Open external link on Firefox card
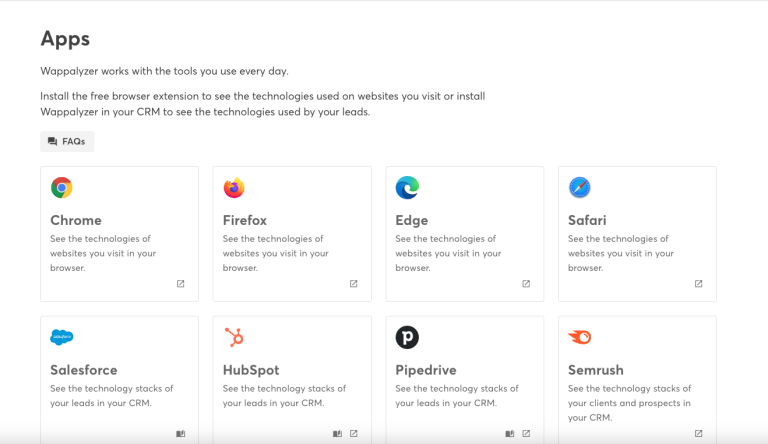 [x=353, y=284]
